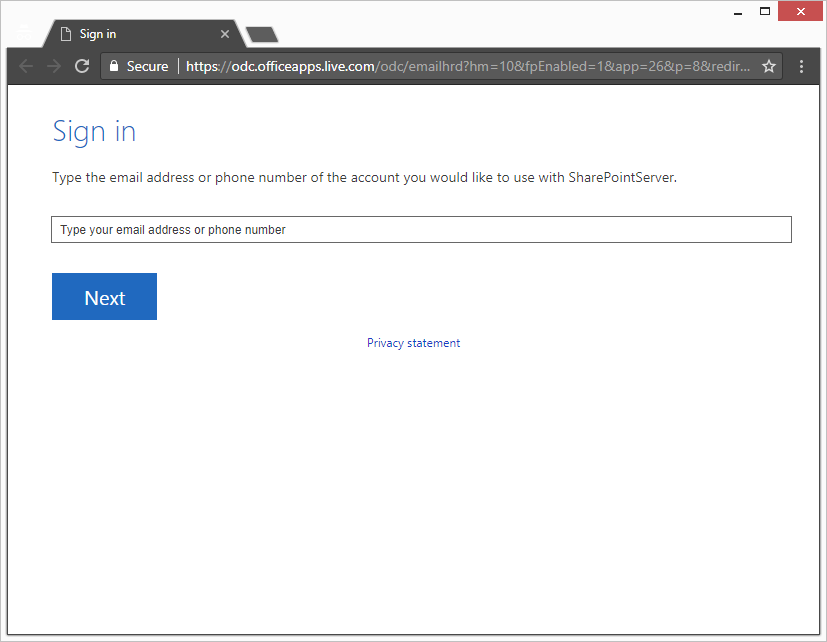Close the browser window with red X
The image size is (827, 642).
click(x=801, y=12)
